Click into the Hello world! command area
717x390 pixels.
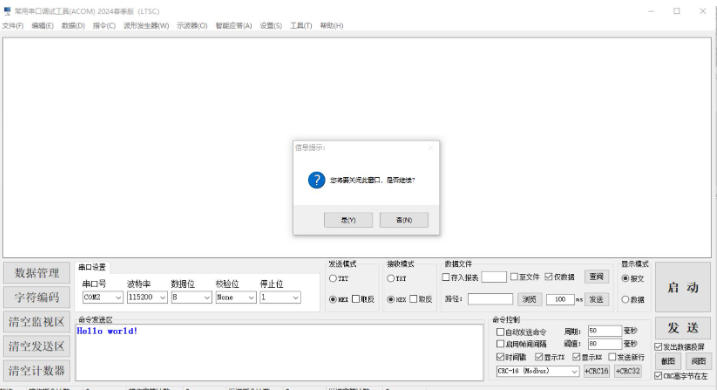coord(279,353)
